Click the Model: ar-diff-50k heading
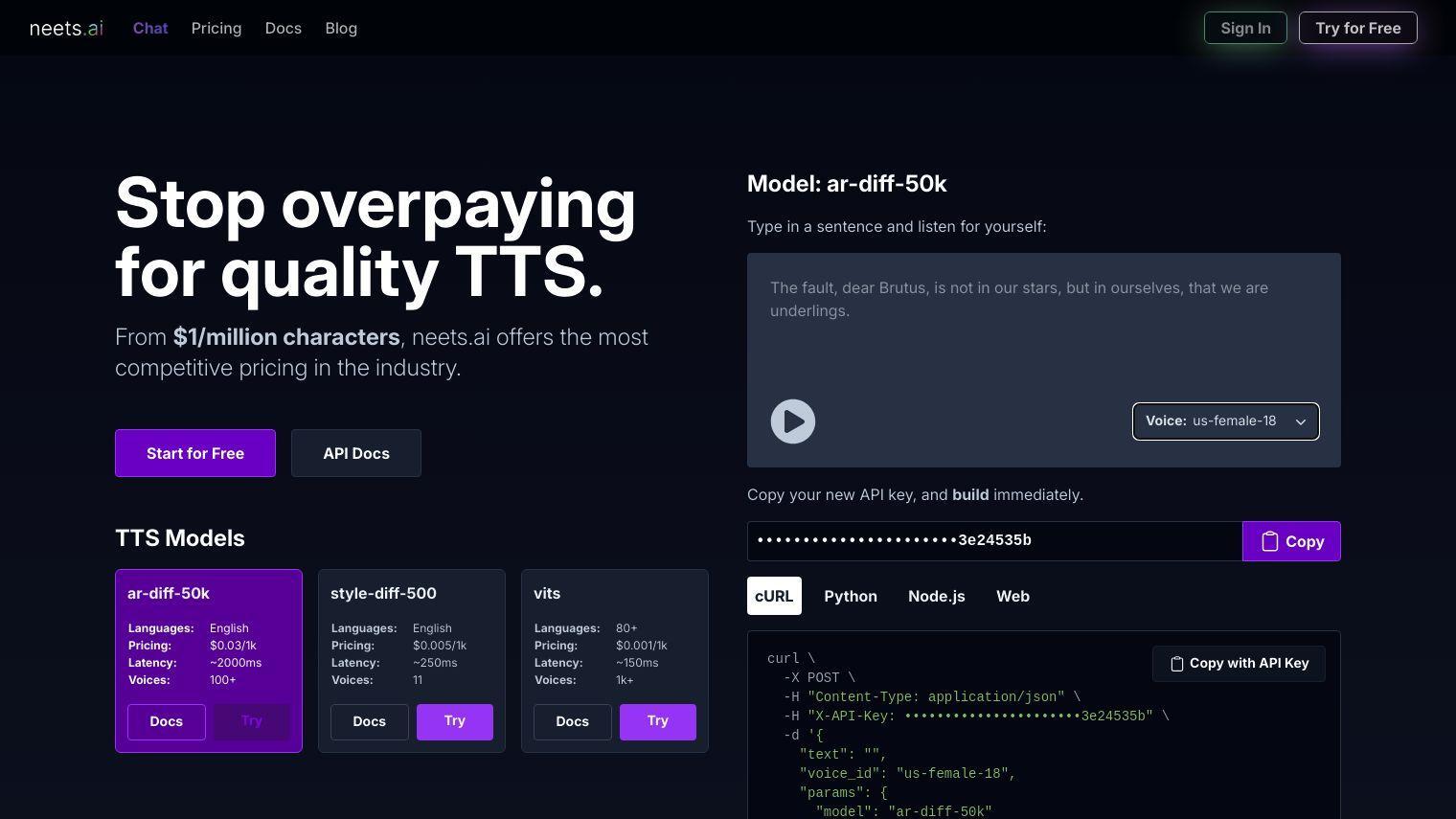 pos(847,184)
